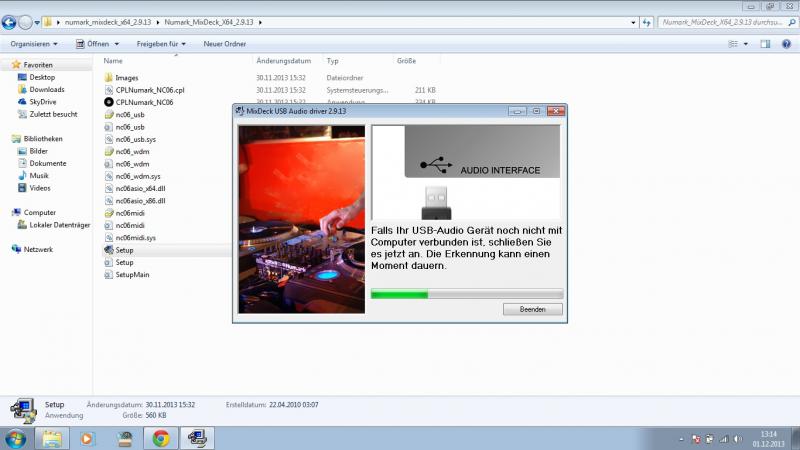This screenshot has width=800, height=450.
Task: Sort files by the Name column
Action: 113,61
